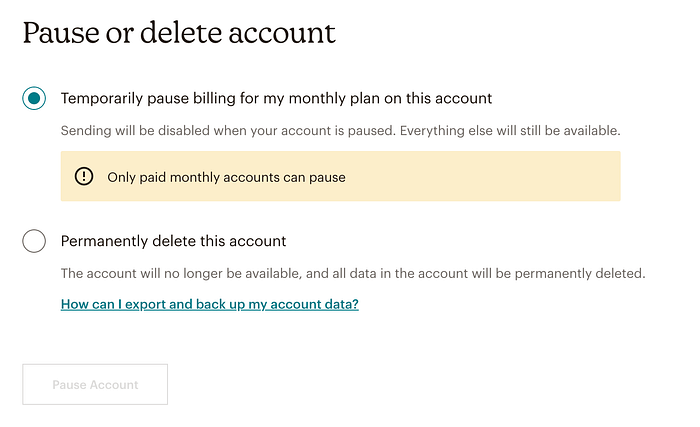Click the exclamation warning icon in the notice
Image resolution: width=700 pixels, height=427 pixels.
(84, 177)
